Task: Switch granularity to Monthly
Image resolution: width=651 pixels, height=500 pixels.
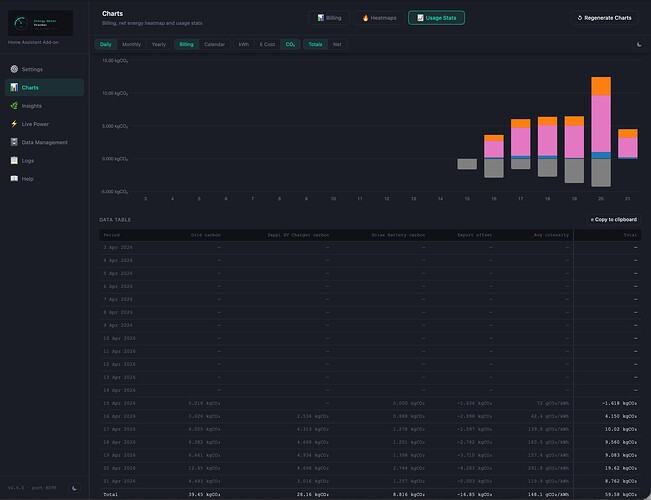Action: 131,44
